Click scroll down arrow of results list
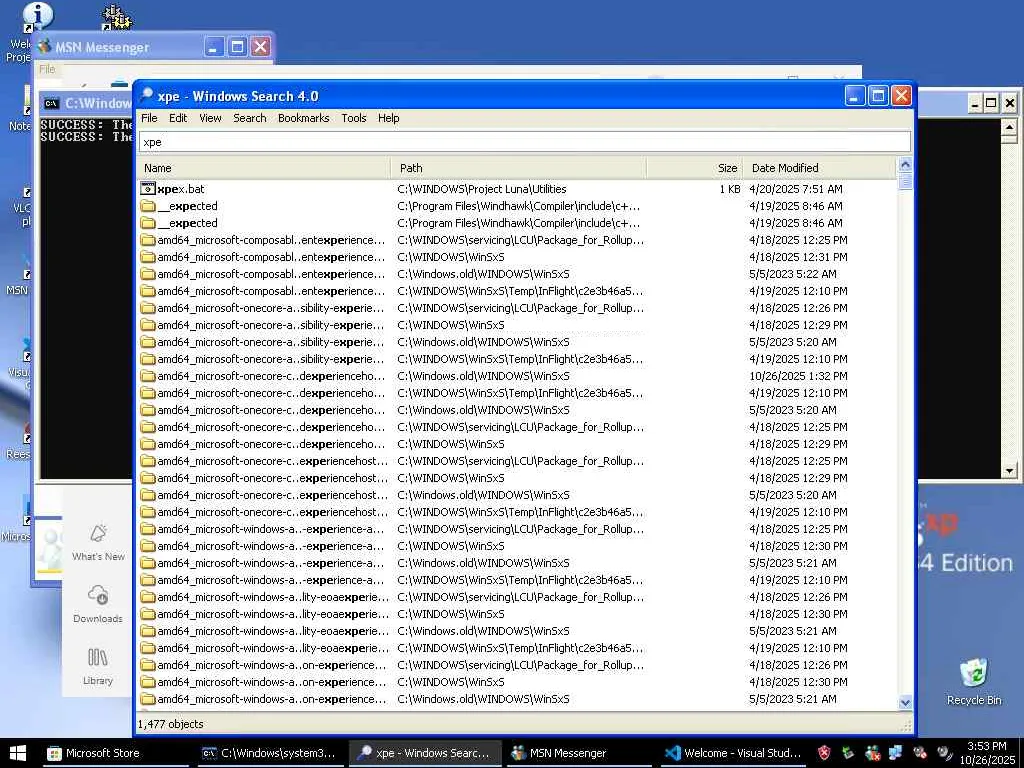The height and width of the screenshot is (768, 1024). (x=905, y=703)
